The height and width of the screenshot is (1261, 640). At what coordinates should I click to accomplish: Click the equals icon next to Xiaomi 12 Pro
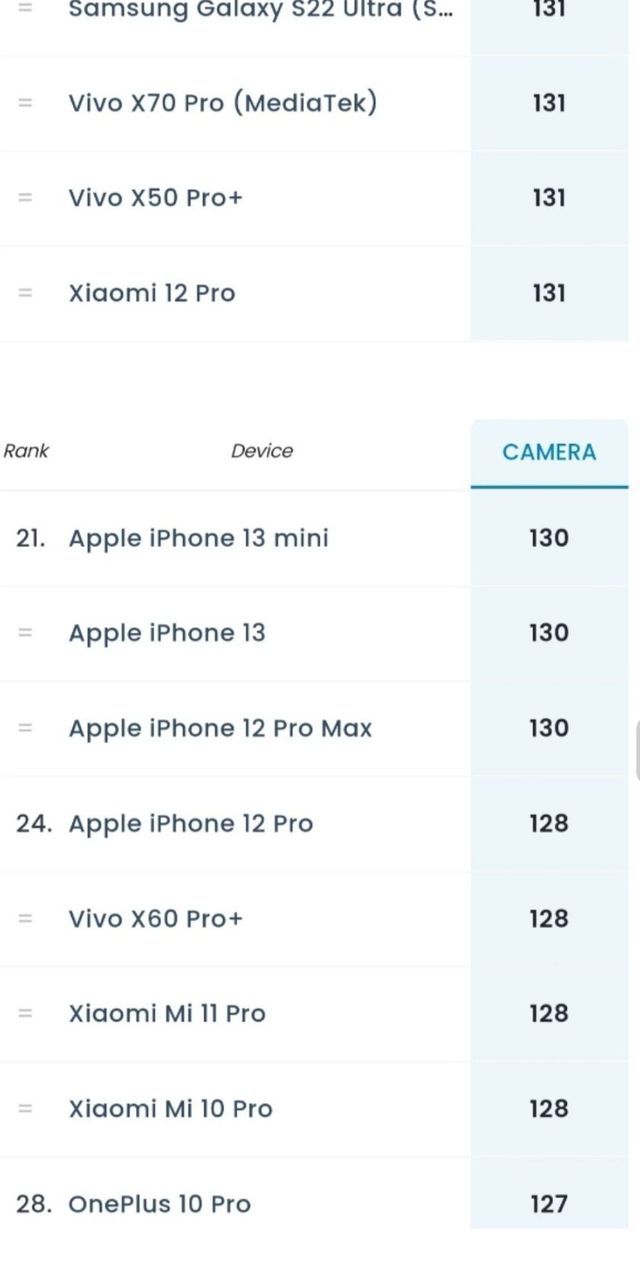(x=26, y=293)
